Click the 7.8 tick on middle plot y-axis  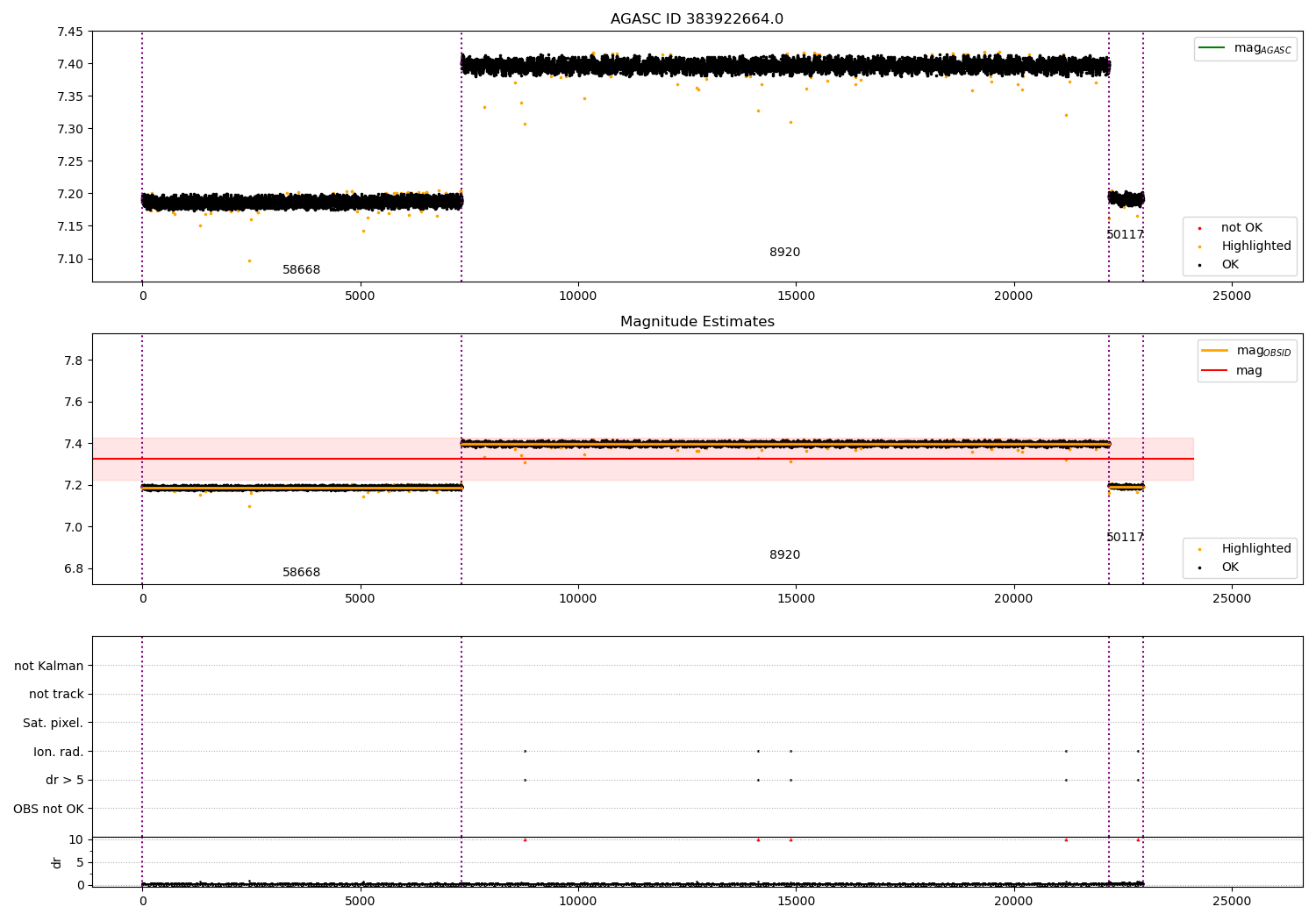pyautogui.click(x=74, y=361)
